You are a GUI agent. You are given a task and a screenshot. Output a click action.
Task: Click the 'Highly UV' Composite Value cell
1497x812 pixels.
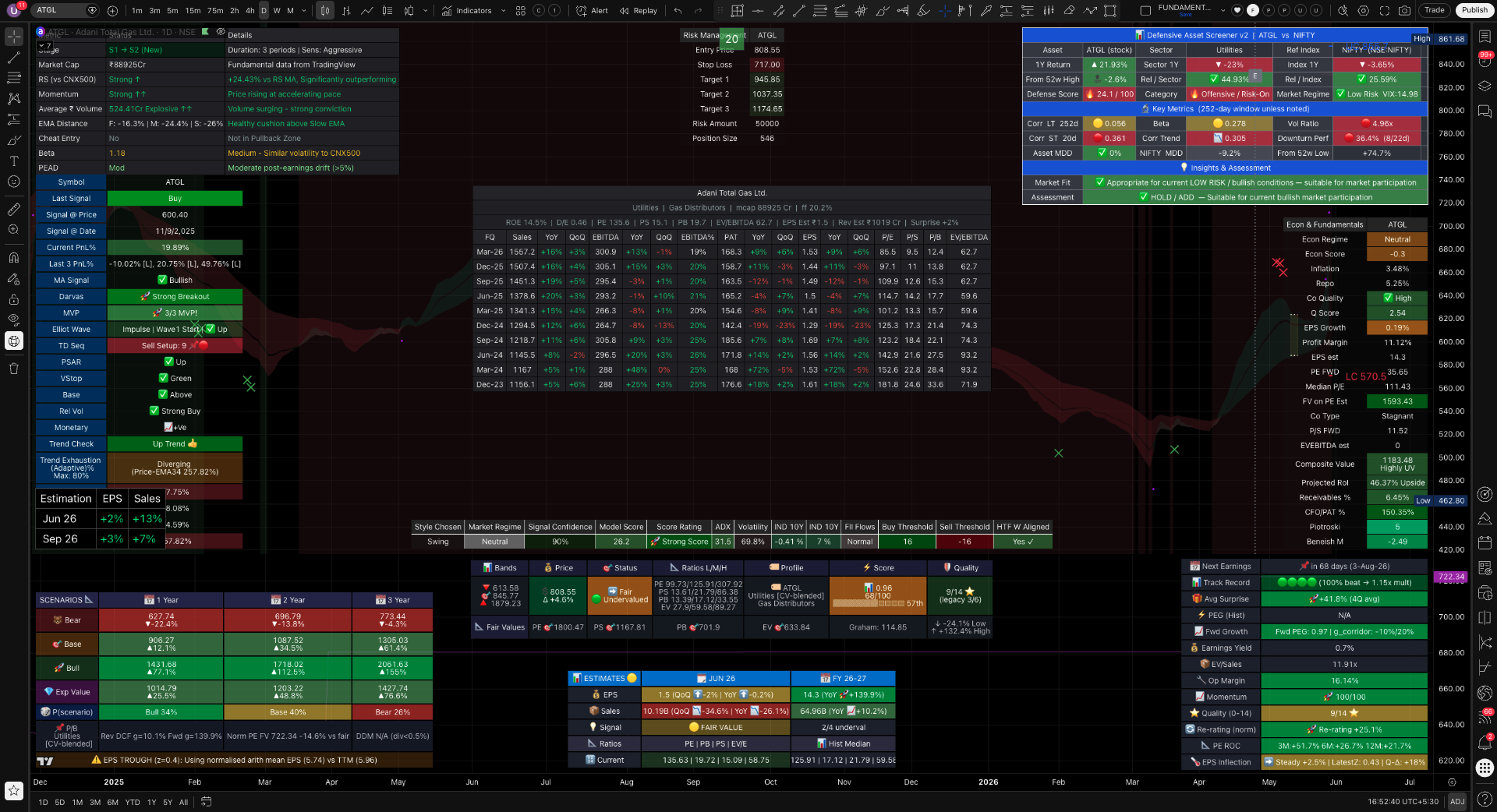click(x=1397, y=464)
